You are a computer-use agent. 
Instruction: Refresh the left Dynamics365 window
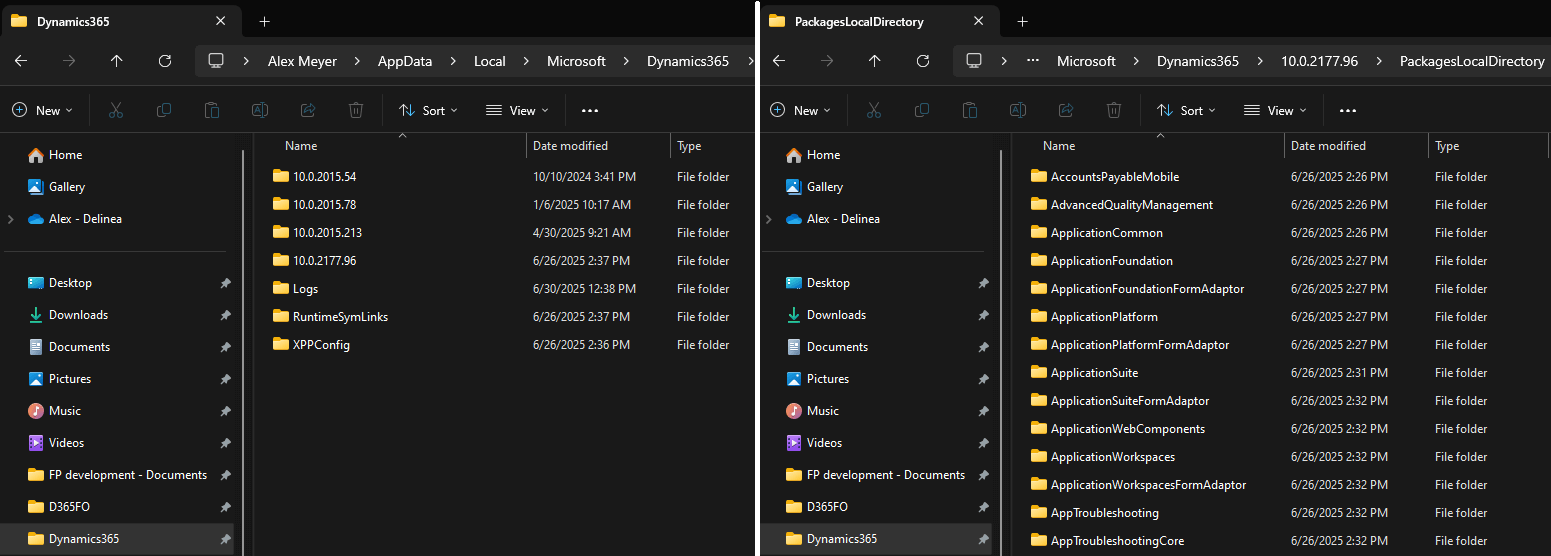pos(165,61)
